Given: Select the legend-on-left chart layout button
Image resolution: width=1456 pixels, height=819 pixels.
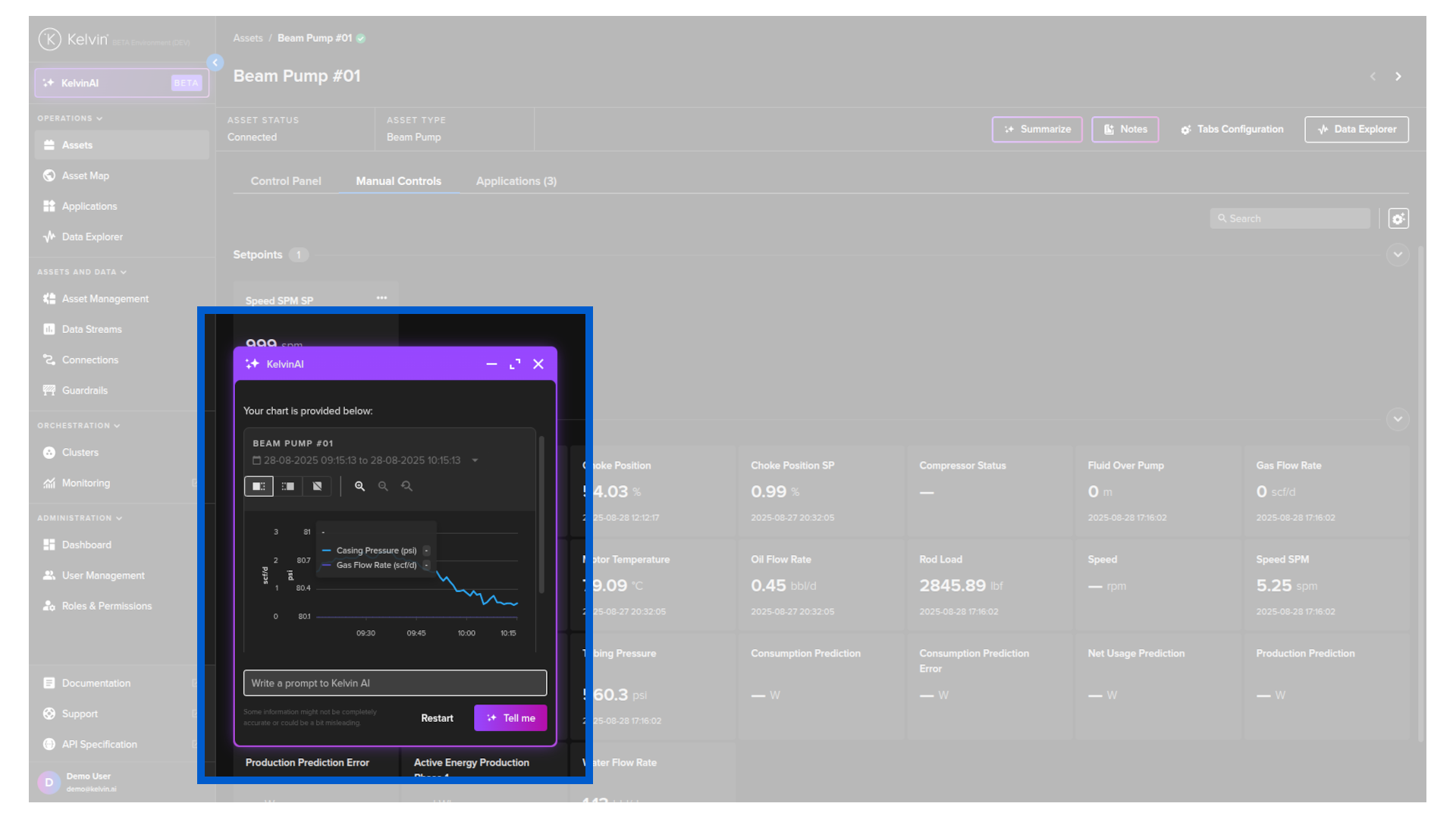Looking at the screenshot, I should click(288, 486).
